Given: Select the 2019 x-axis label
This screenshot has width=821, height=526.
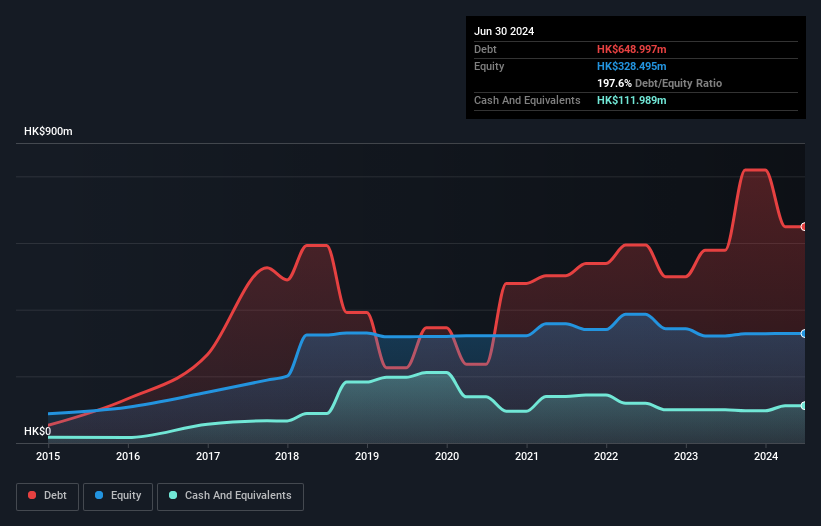Looking at the screenshot, I should 367,456.
